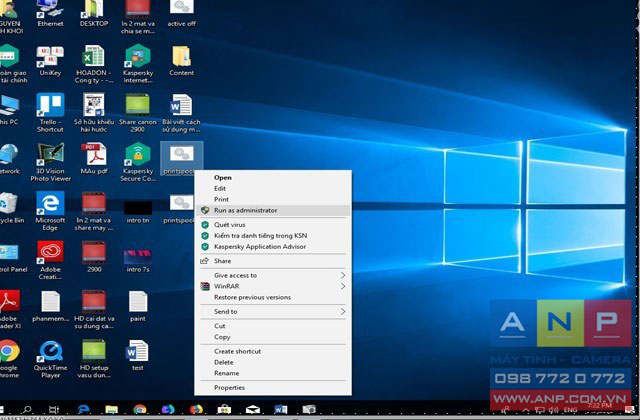640x420 pixels.
Task: Expand the Send to submenu
Action: 273,311
